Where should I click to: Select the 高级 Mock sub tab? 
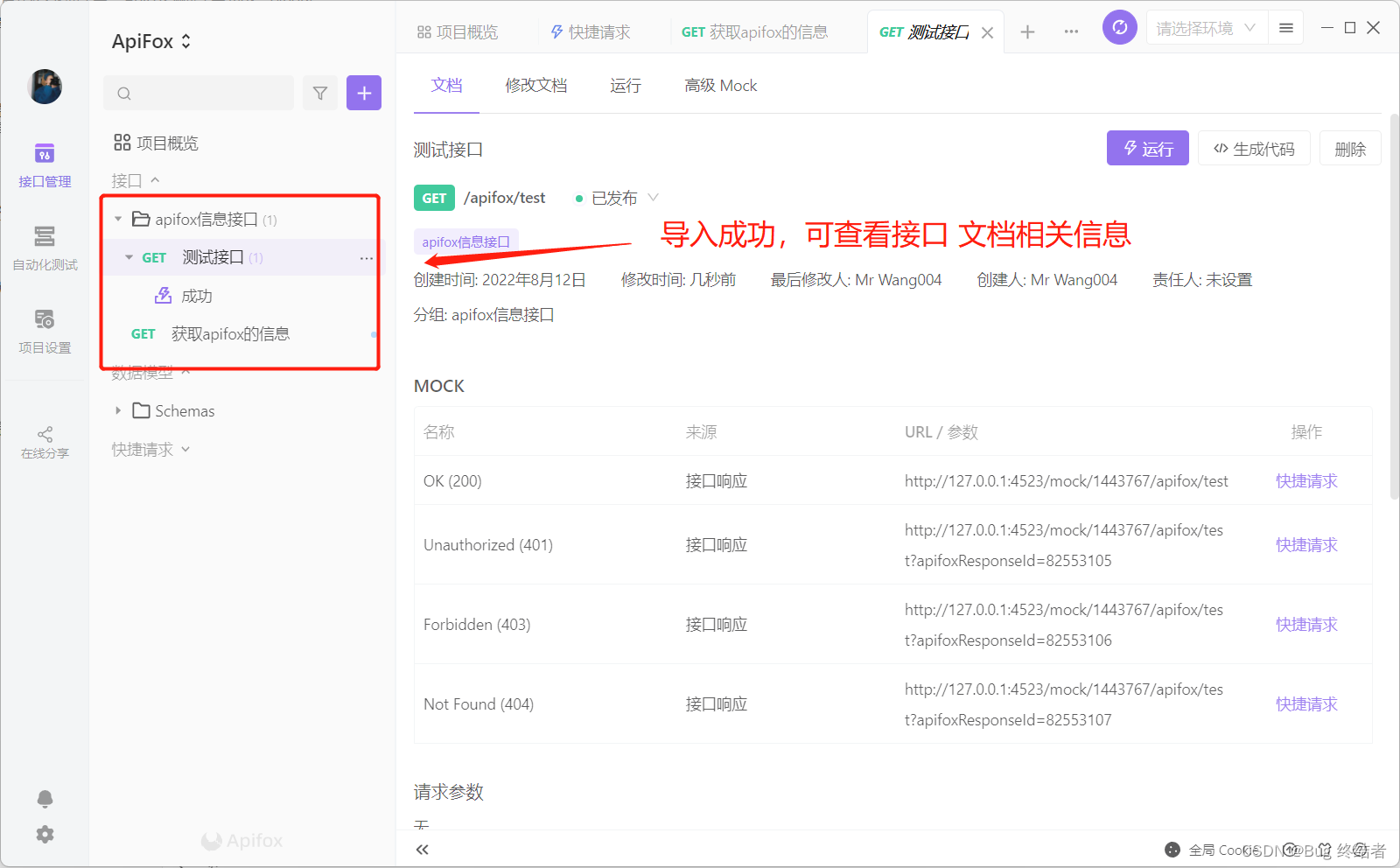coord(721,85)
